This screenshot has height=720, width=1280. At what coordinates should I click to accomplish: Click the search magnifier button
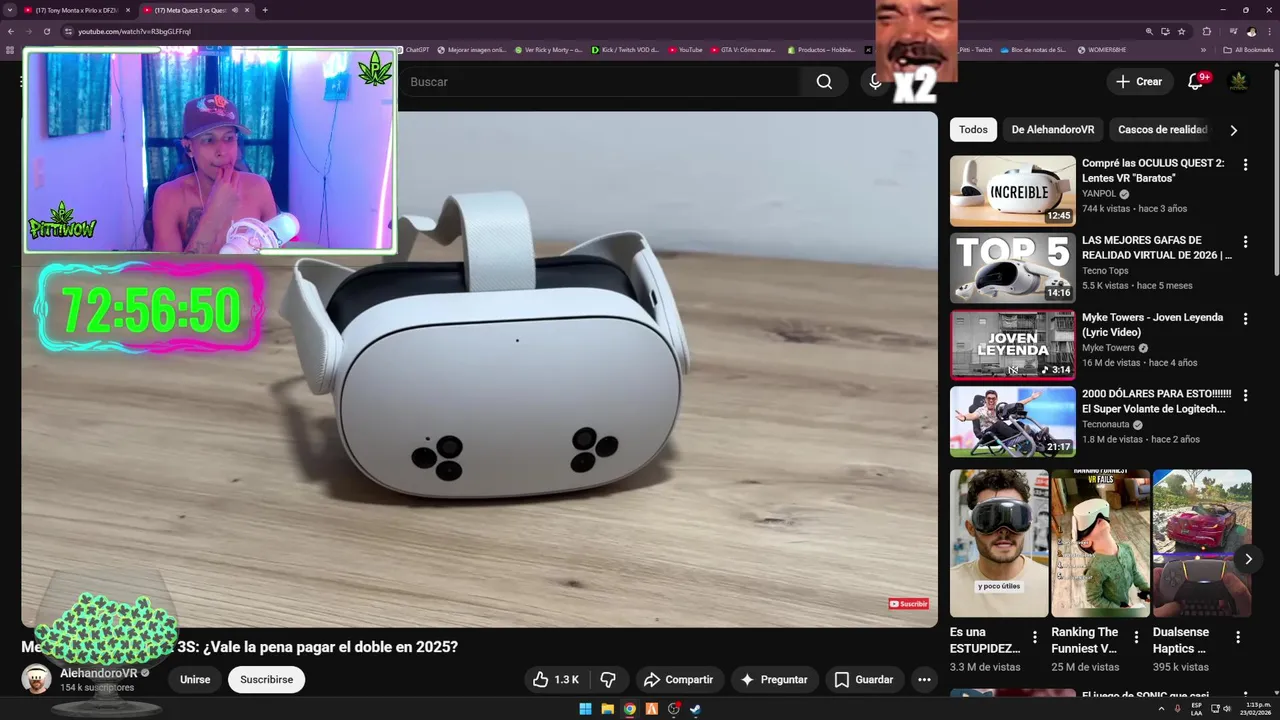coord(824,82)
